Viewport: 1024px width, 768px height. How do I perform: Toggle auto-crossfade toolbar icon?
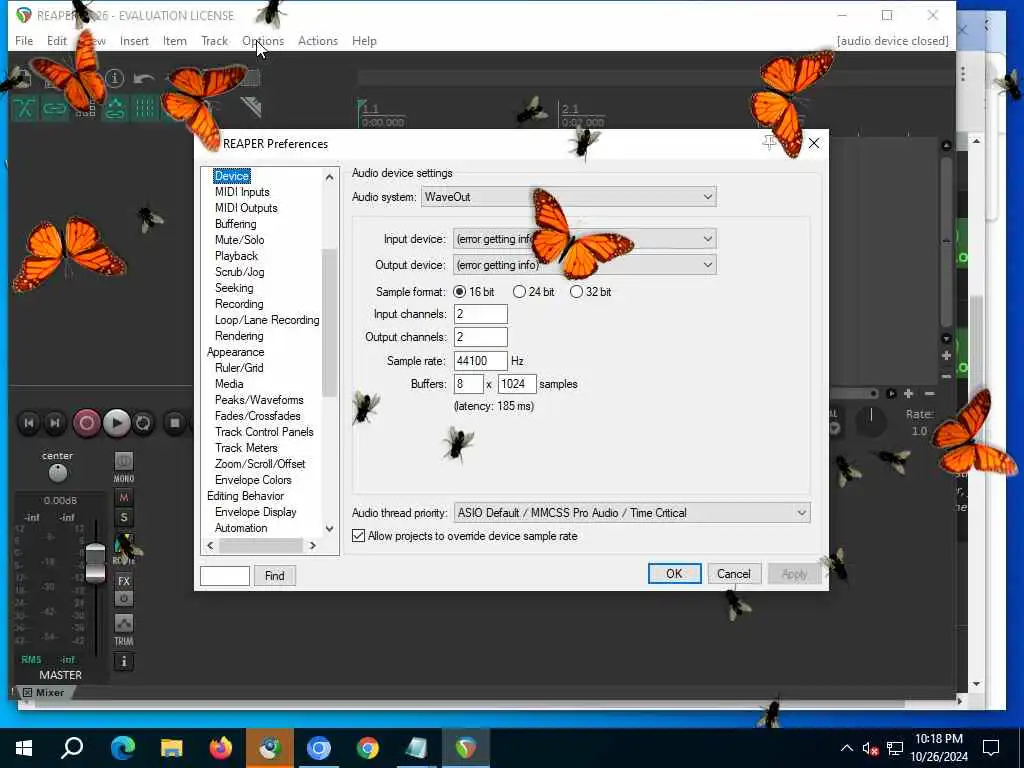(x=24, y=108)
